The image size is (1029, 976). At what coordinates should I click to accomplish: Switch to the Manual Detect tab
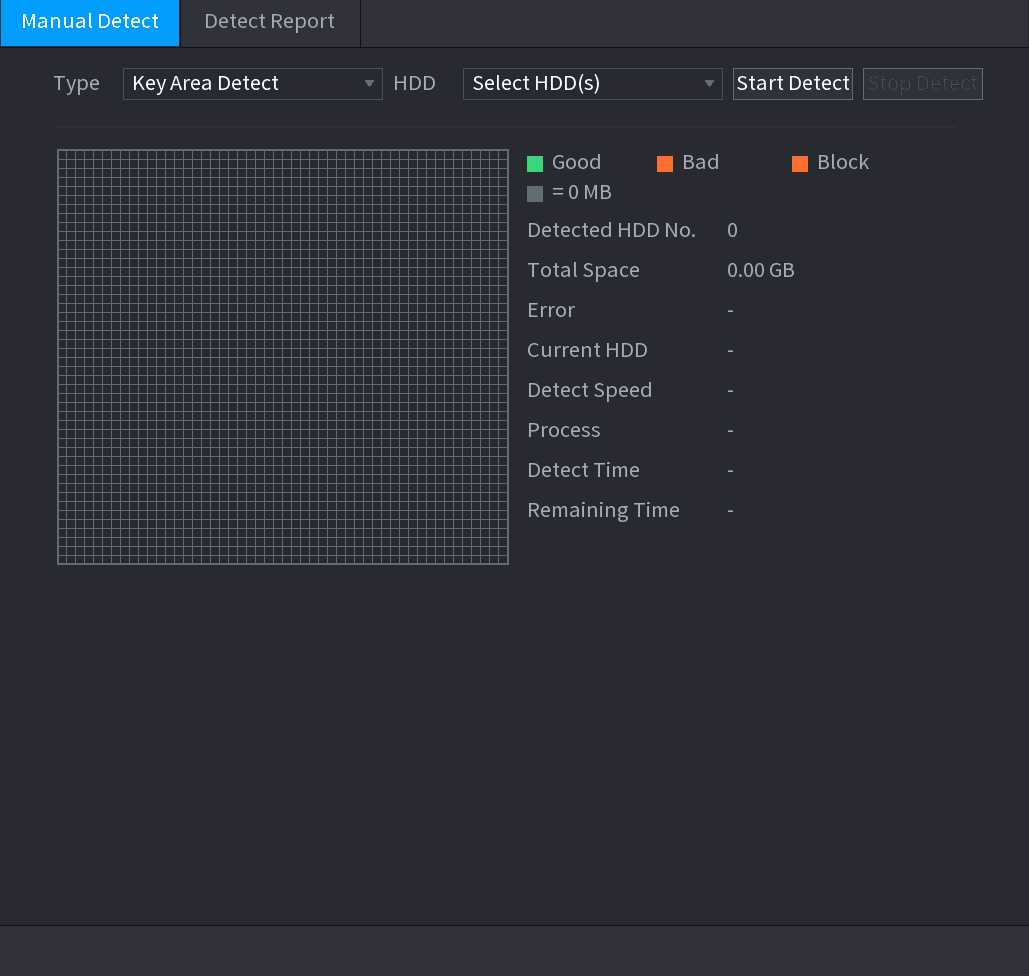90,23
